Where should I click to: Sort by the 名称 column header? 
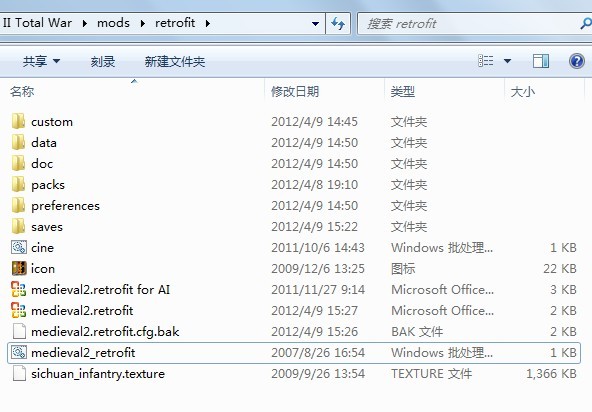coord(22,91)
